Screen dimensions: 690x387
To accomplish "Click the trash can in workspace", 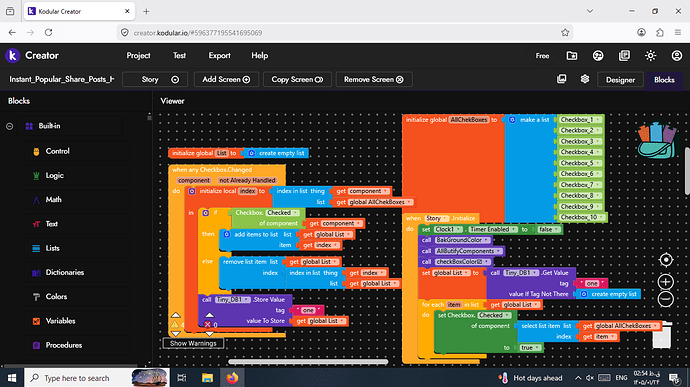I will tap(661, 335).
